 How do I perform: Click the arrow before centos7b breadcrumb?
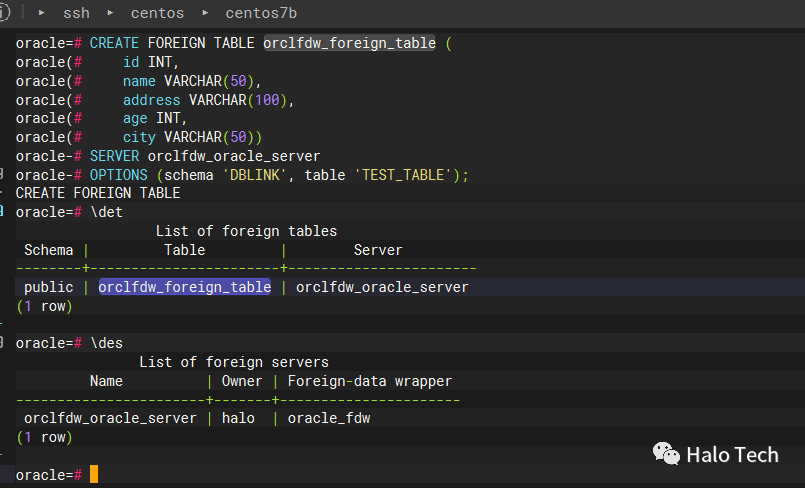pos(205,13)
